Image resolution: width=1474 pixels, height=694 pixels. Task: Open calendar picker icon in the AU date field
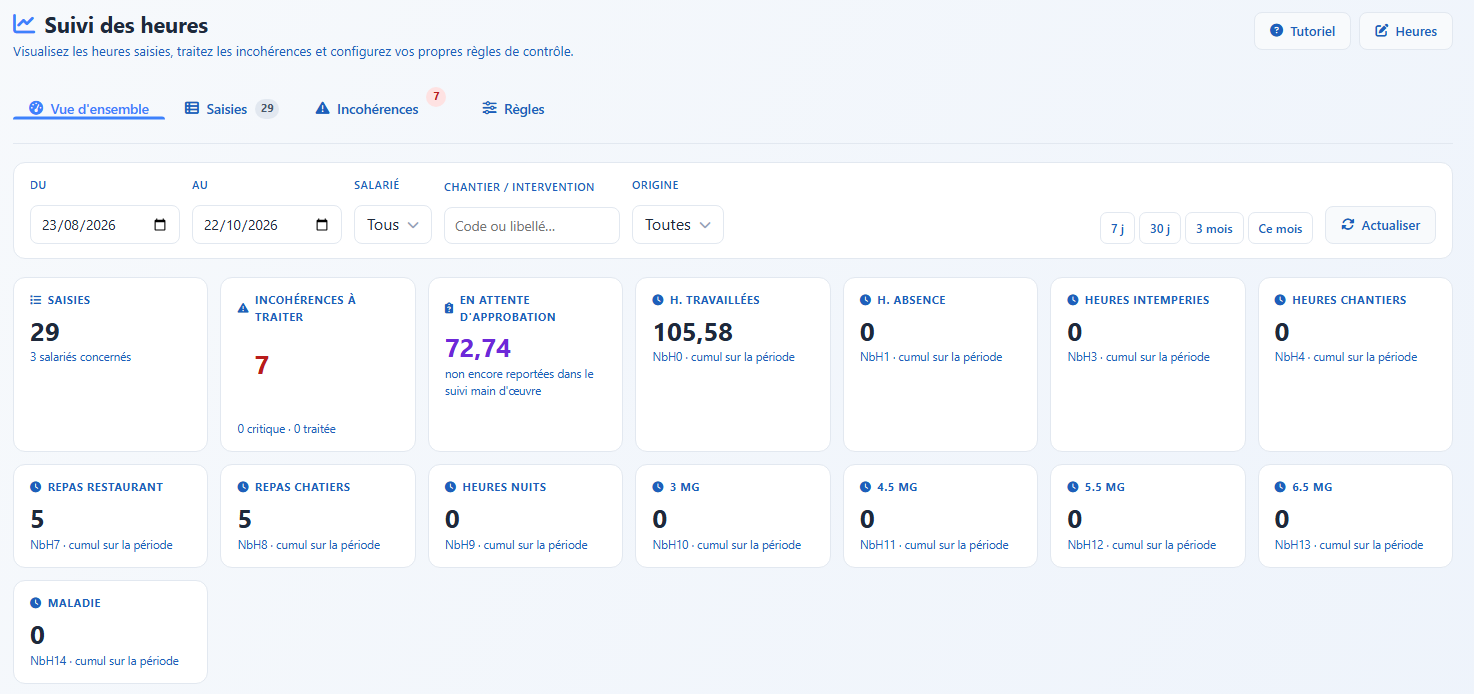click(322, 225)
